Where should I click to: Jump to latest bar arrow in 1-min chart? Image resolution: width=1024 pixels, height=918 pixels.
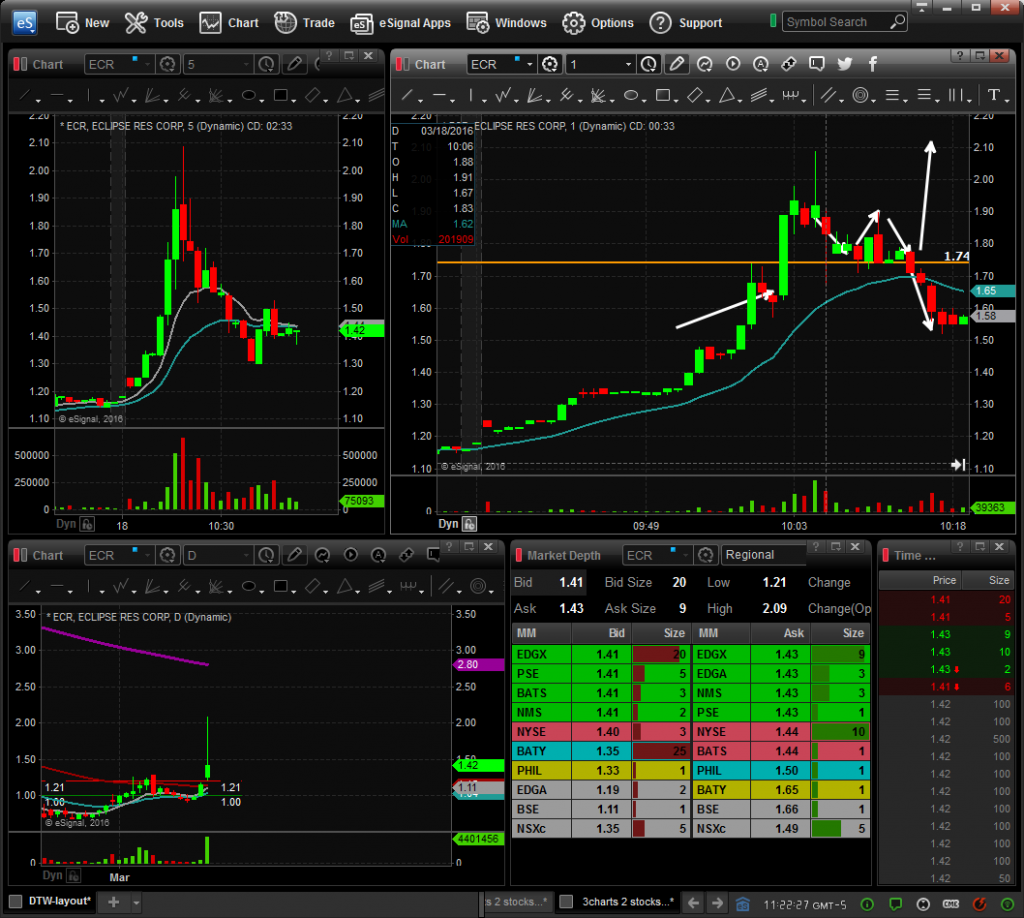[x=958, y=464]
